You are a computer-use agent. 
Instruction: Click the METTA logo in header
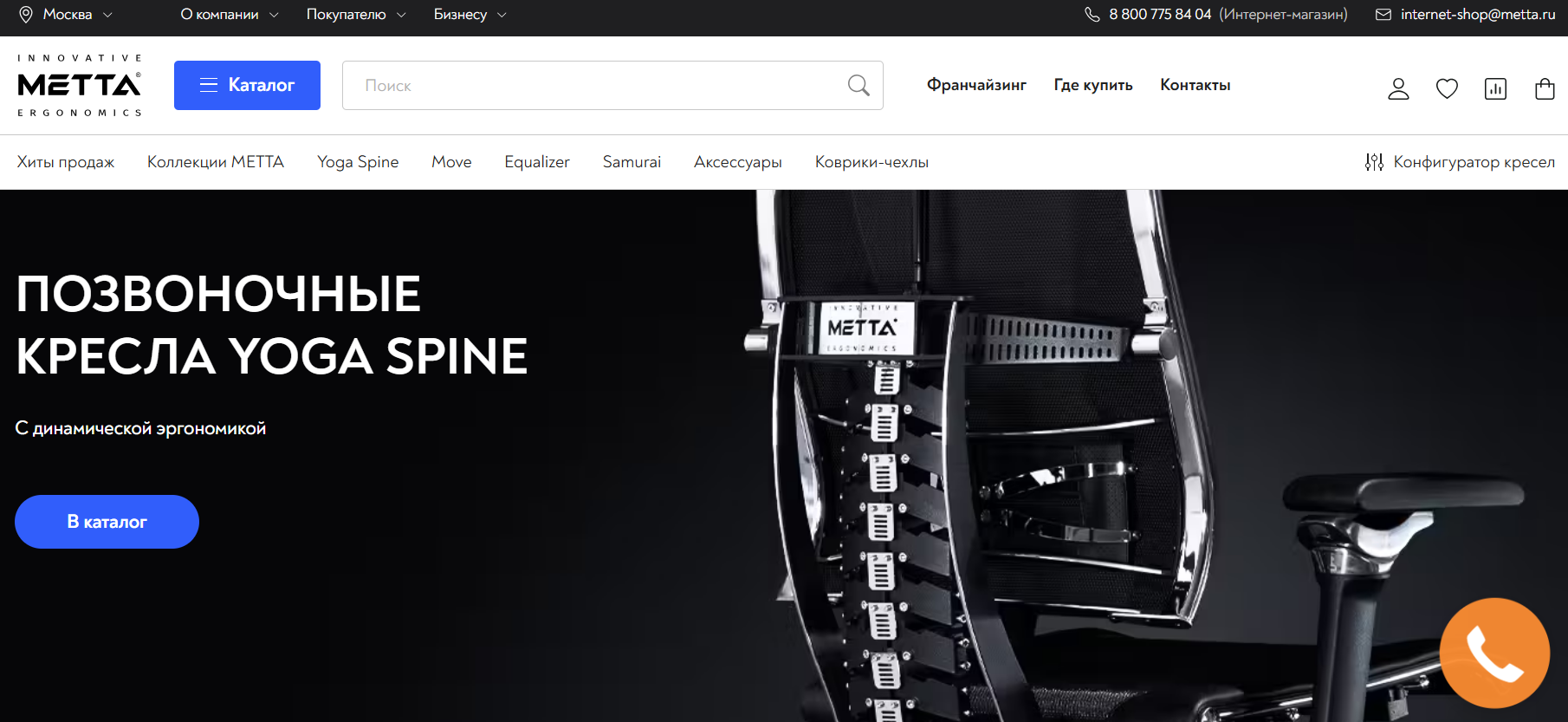[x=80, y=85]
